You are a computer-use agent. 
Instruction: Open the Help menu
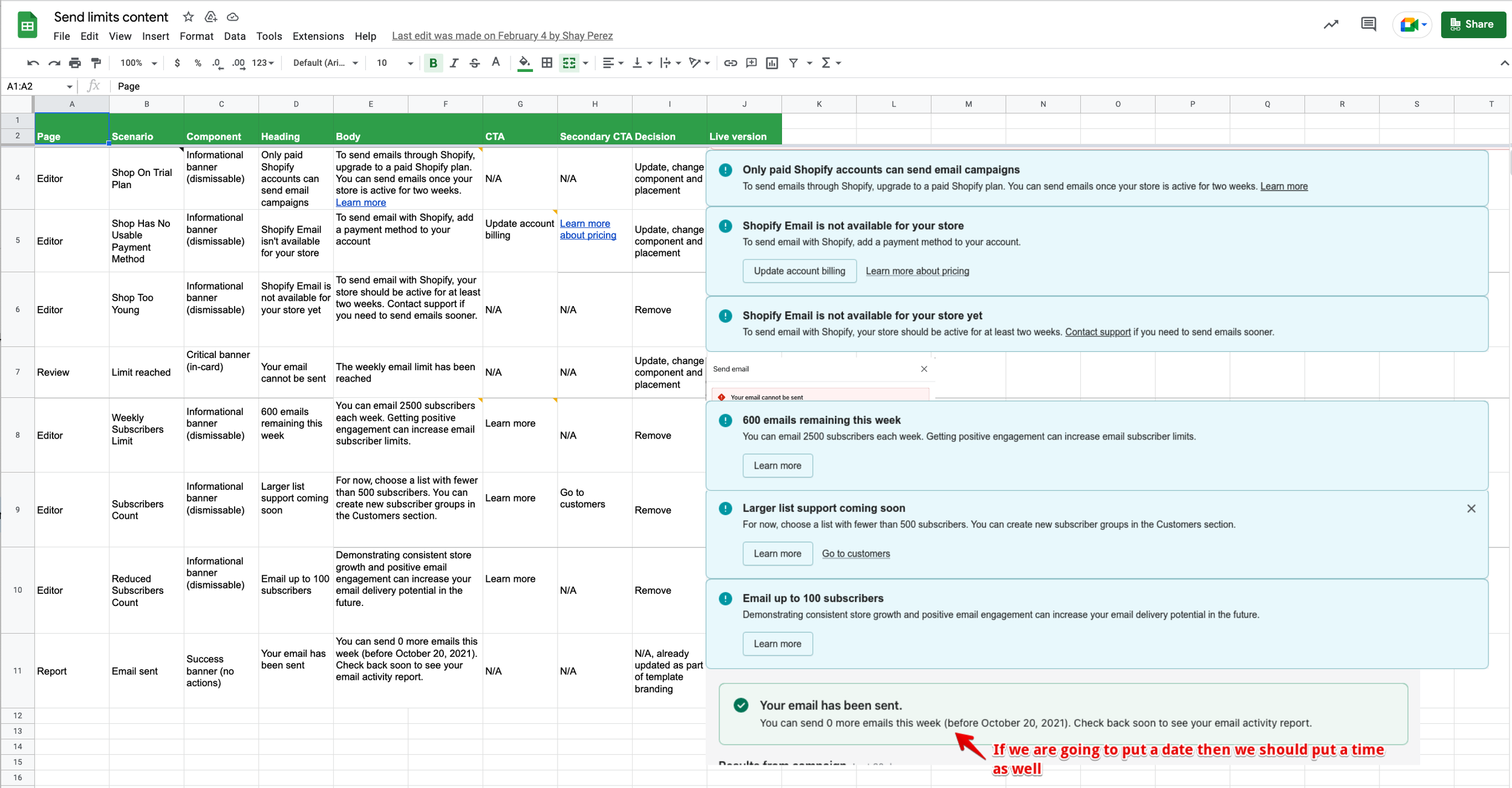click(x=365, y=36)
